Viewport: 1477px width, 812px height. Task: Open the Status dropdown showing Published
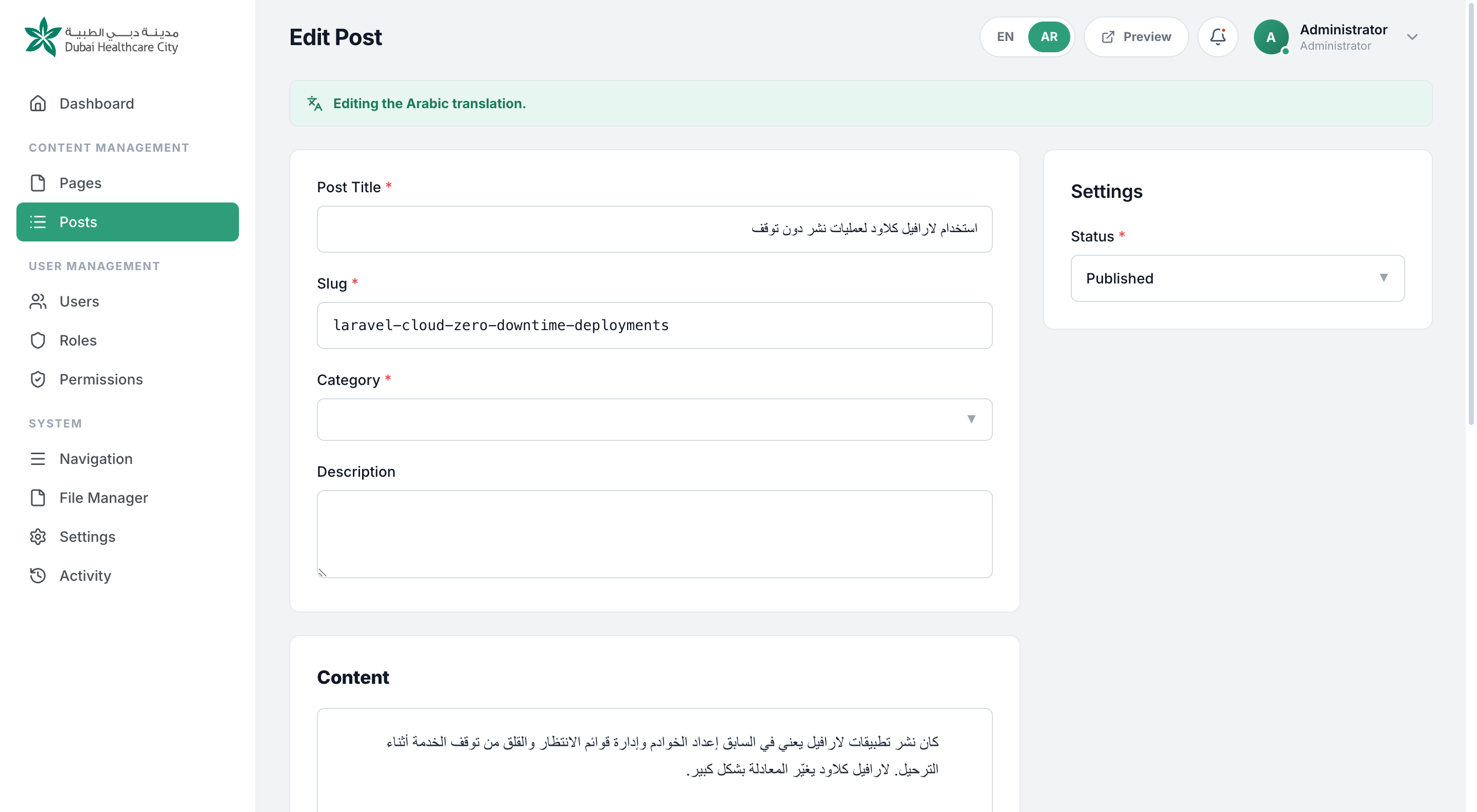[1238, 278]
